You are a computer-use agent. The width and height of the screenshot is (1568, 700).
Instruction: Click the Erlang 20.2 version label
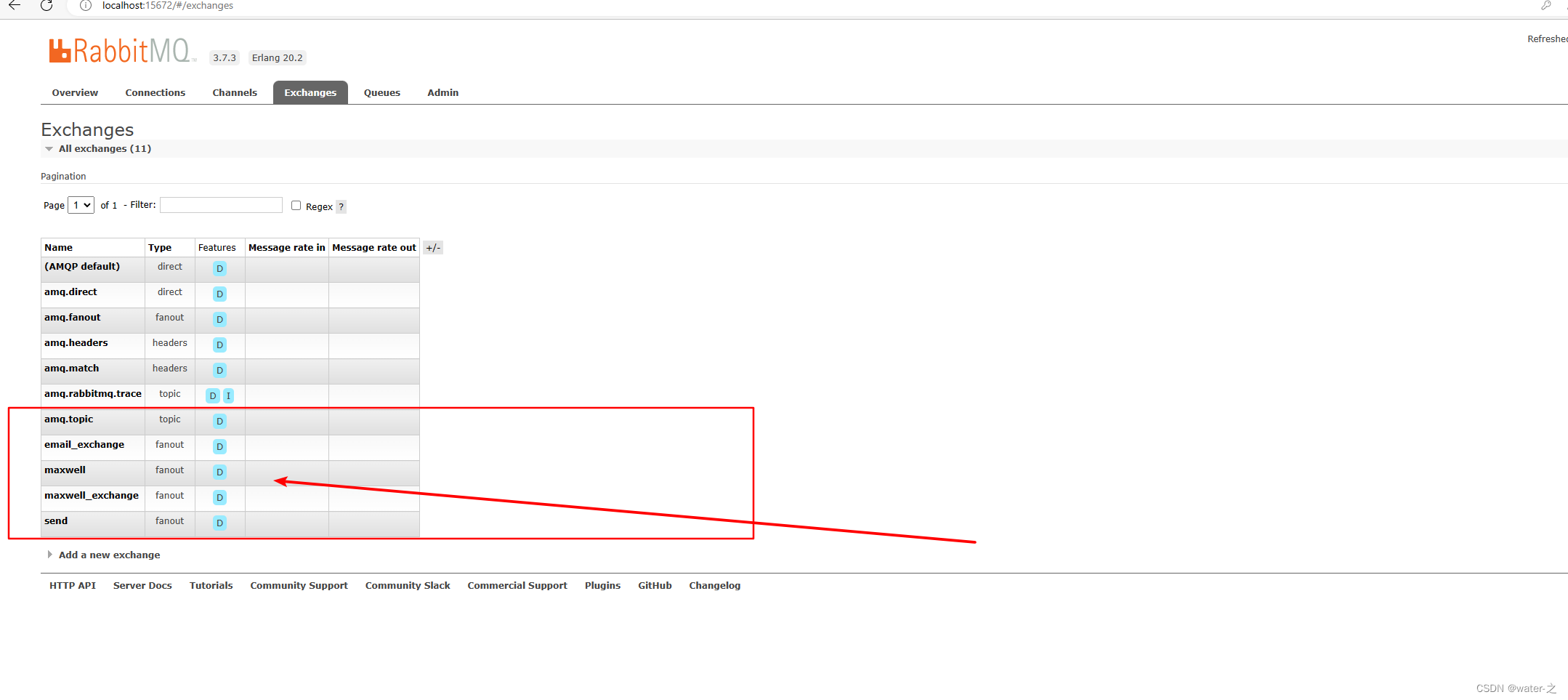(278, 58)
